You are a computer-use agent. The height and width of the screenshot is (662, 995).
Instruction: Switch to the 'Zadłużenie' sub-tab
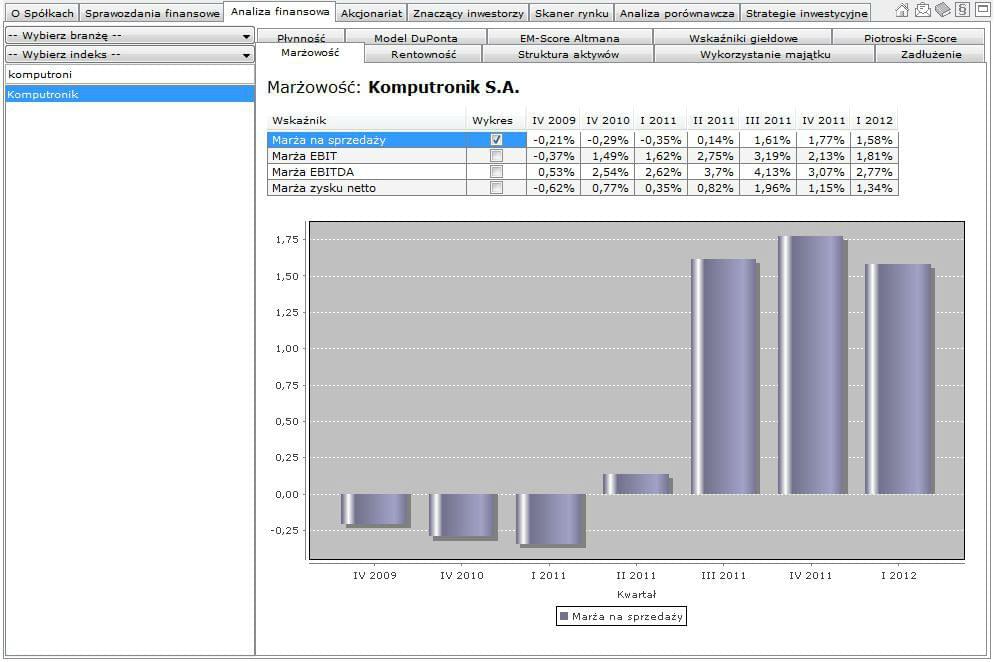[x=931, y=55]
